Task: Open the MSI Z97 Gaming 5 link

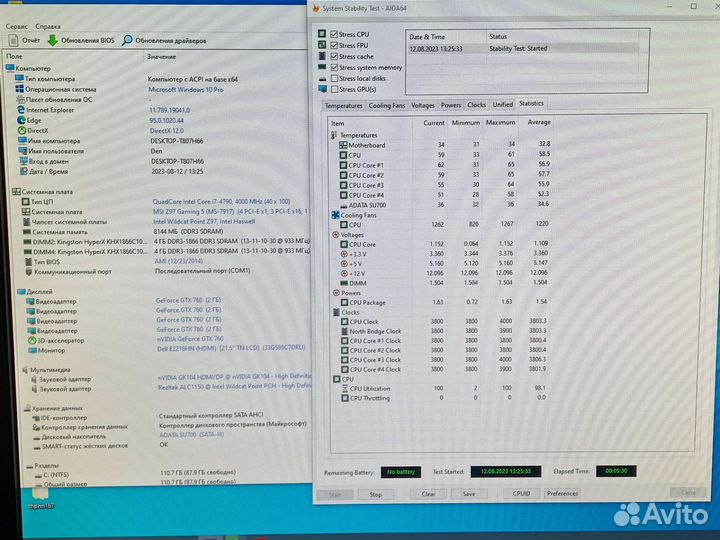Action: (x=231, y=212)
